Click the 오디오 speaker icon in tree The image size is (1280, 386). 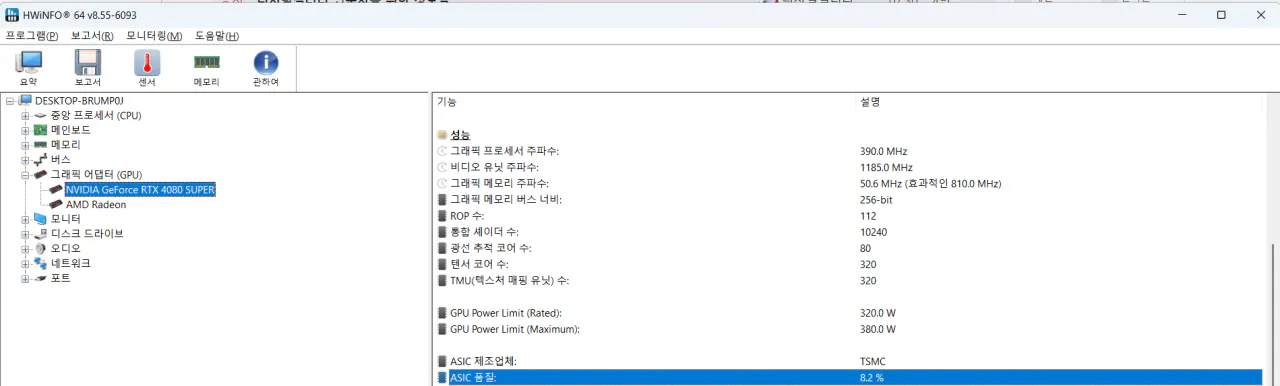pyautogui.click(x=40, y=248)
